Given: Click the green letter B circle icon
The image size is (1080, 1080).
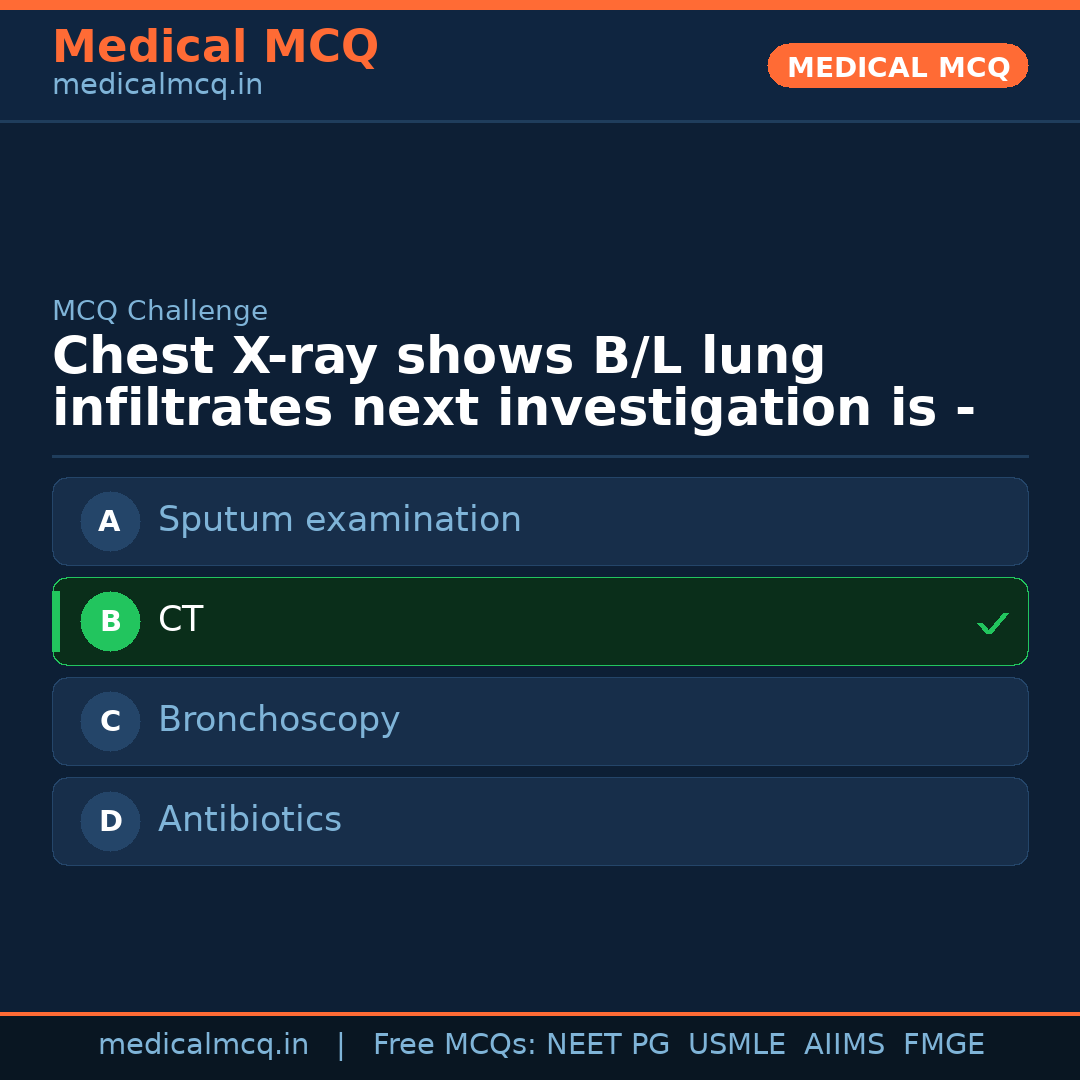Looking at the screenshot, I should [110, 621].
